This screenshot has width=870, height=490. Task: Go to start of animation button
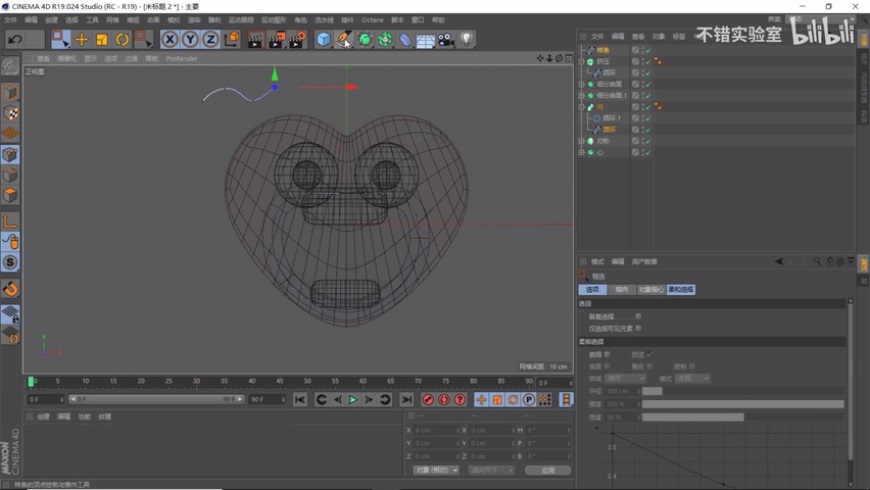pyautogui.click(x=300, y=400)
